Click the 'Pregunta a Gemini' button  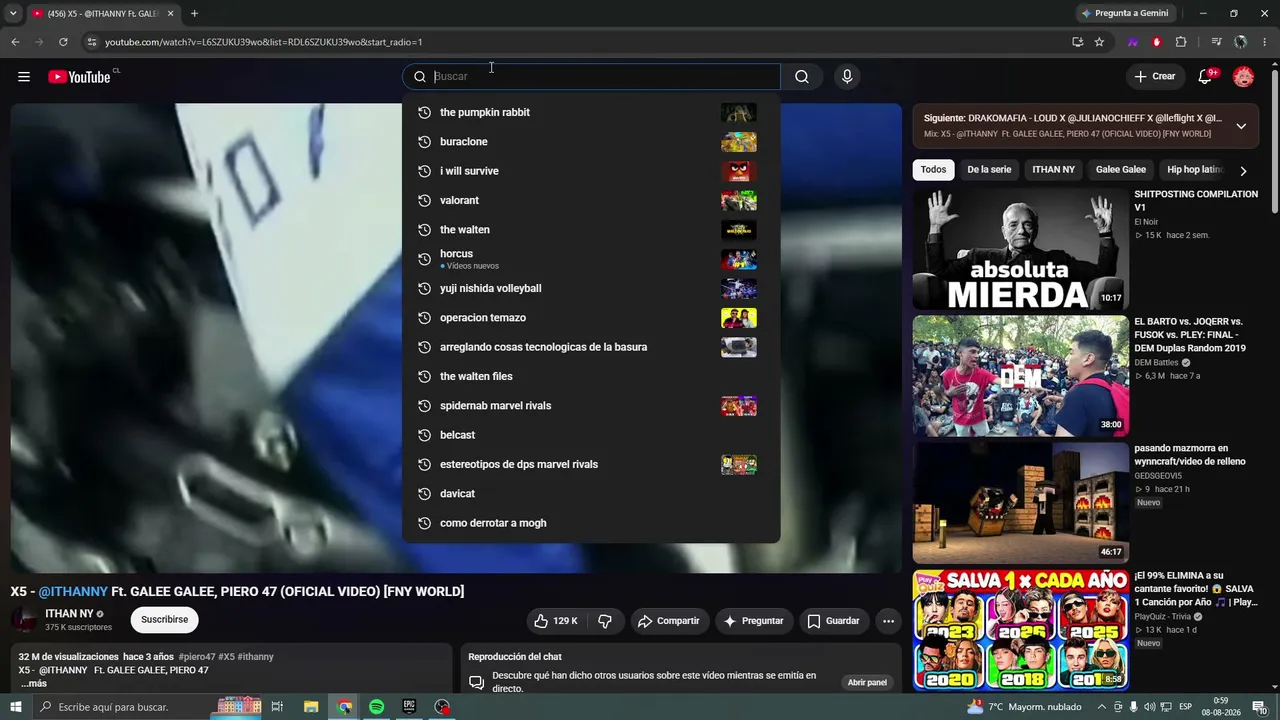[x=1125, y=13]
